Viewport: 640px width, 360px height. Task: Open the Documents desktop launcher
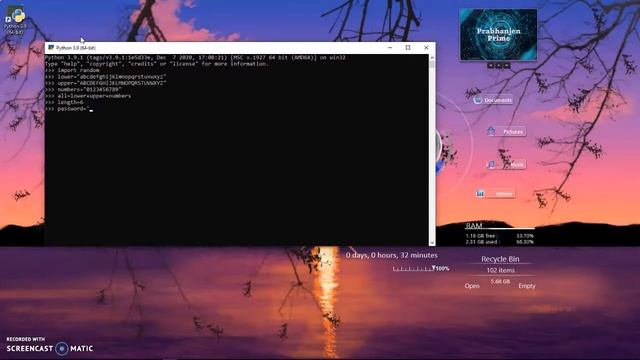click(x=493, y=100)
